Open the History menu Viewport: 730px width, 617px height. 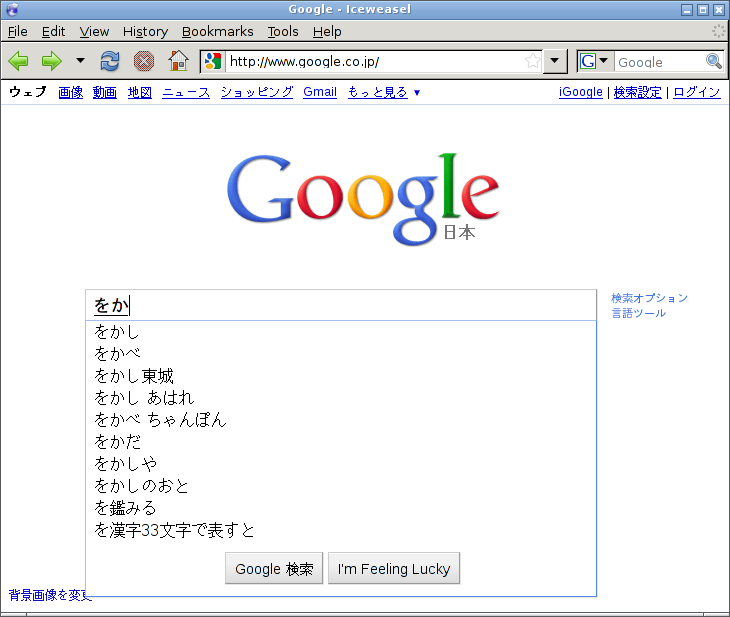click(x=145, y=32)
